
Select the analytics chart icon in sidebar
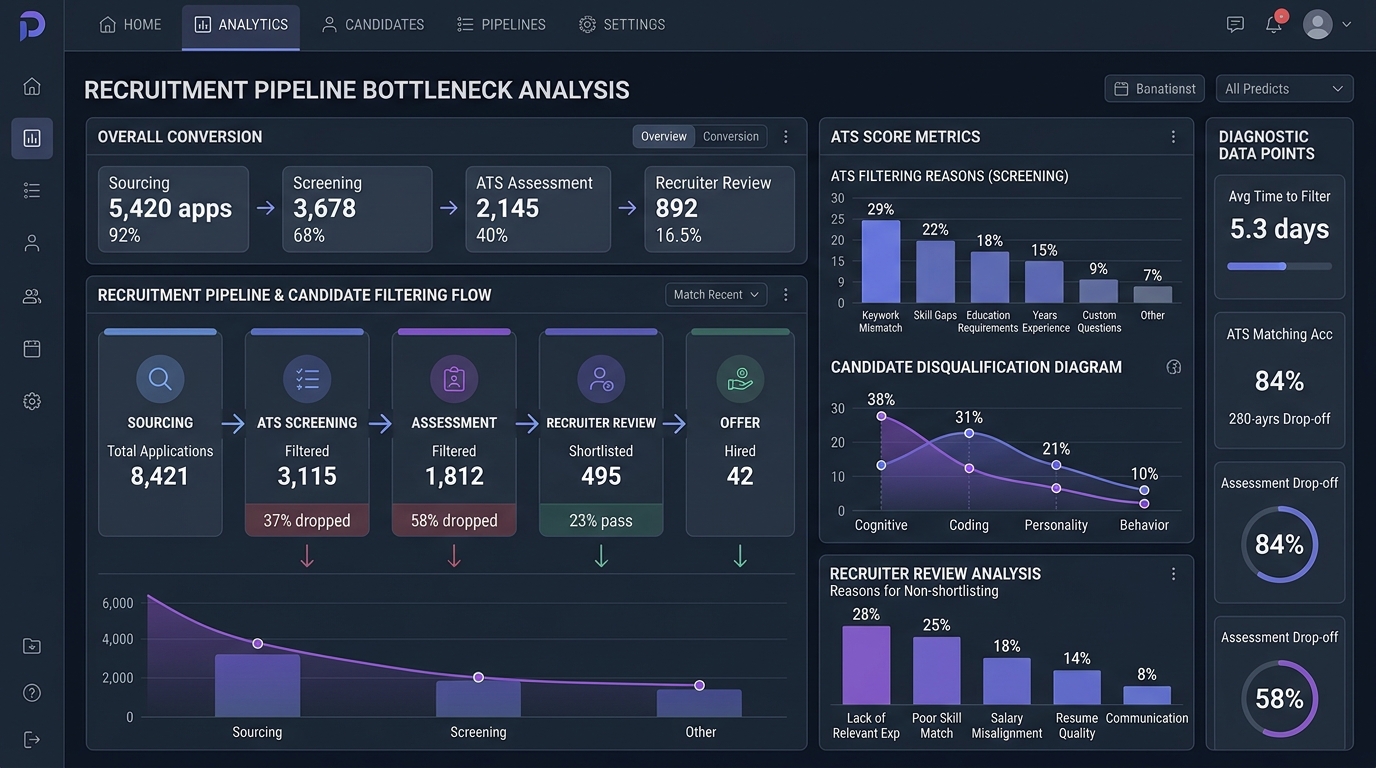point(32,138)
